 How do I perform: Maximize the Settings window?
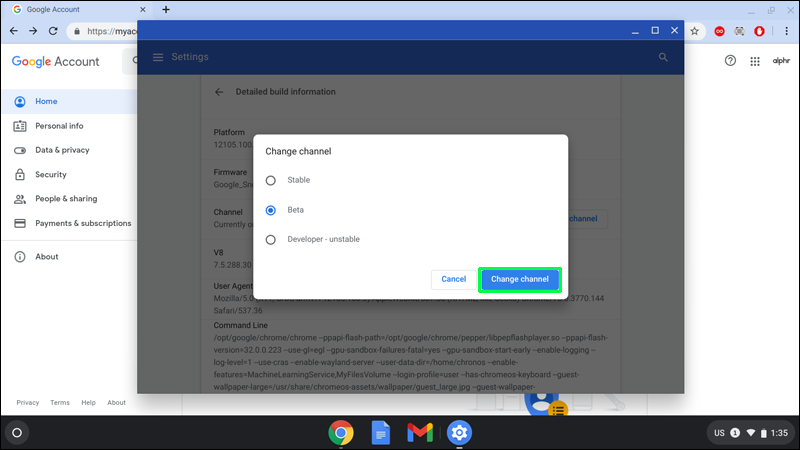pos(655,31)
